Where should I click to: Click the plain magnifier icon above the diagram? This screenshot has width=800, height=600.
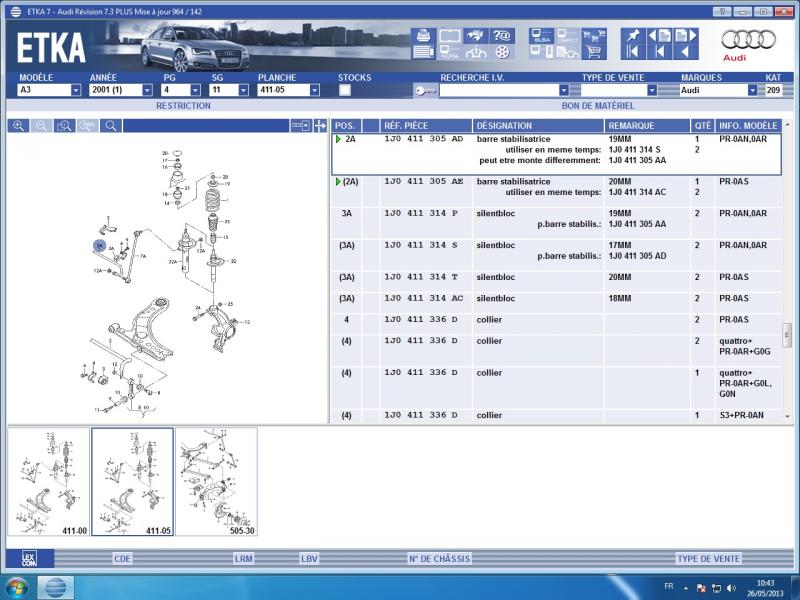click(x=111, y=126)
